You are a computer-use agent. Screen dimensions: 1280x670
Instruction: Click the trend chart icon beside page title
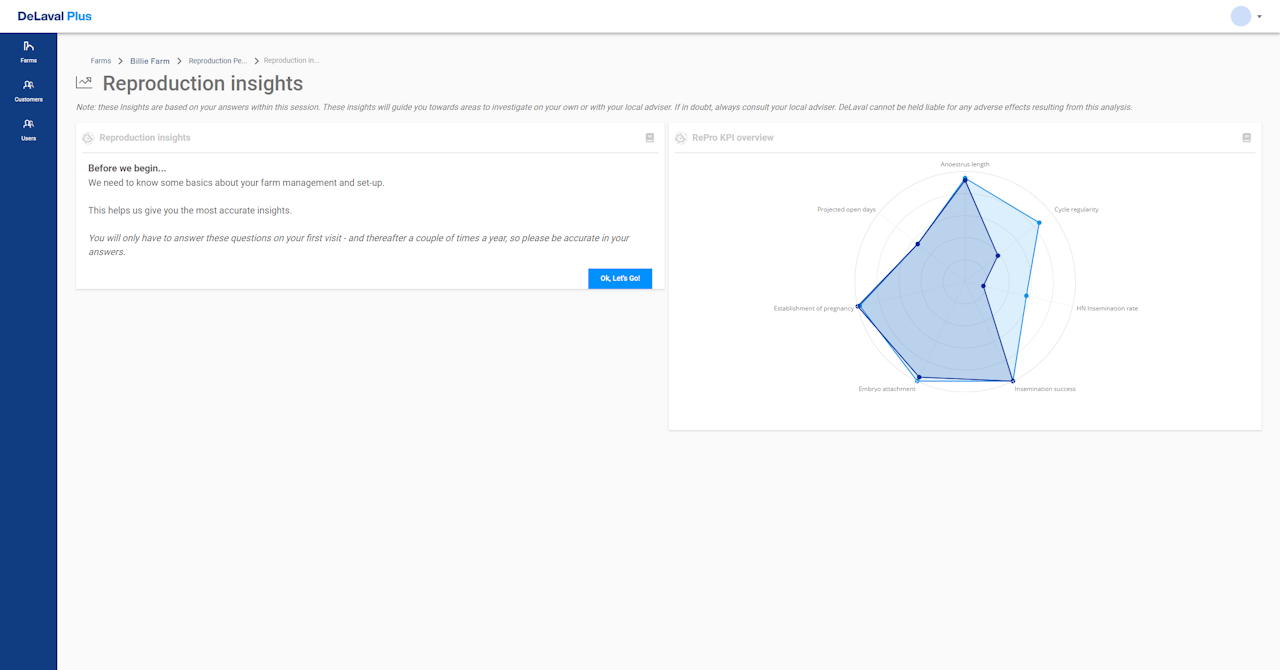click(84, 83)
